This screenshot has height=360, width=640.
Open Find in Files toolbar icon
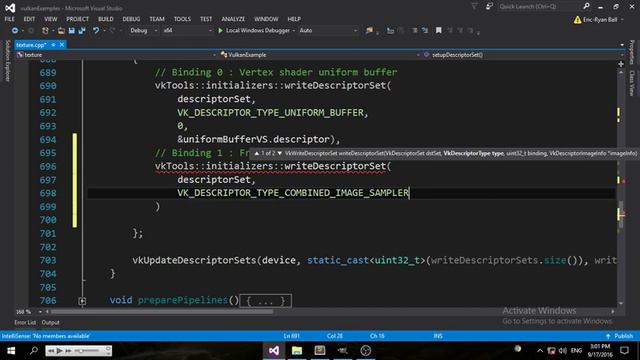coord(369,31)
